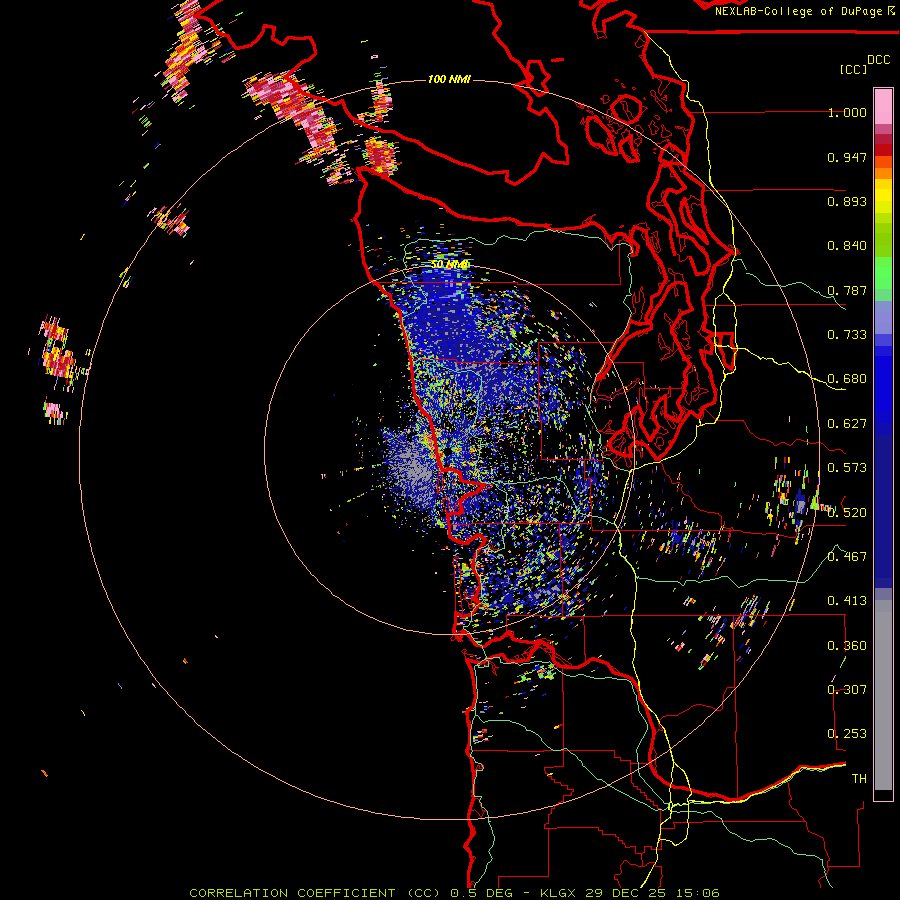
Task: Pick the gray segment at bottom of color bar
Action: pyautogui.click(x=883, y=695)
